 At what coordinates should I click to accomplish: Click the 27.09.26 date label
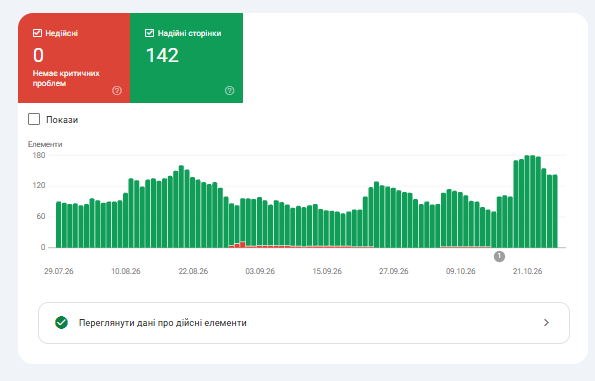point(394,271)
